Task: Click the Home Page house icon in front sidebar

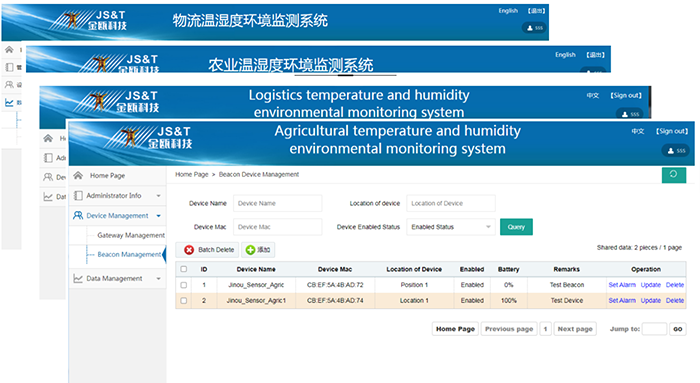Action: tap(78, 175)
